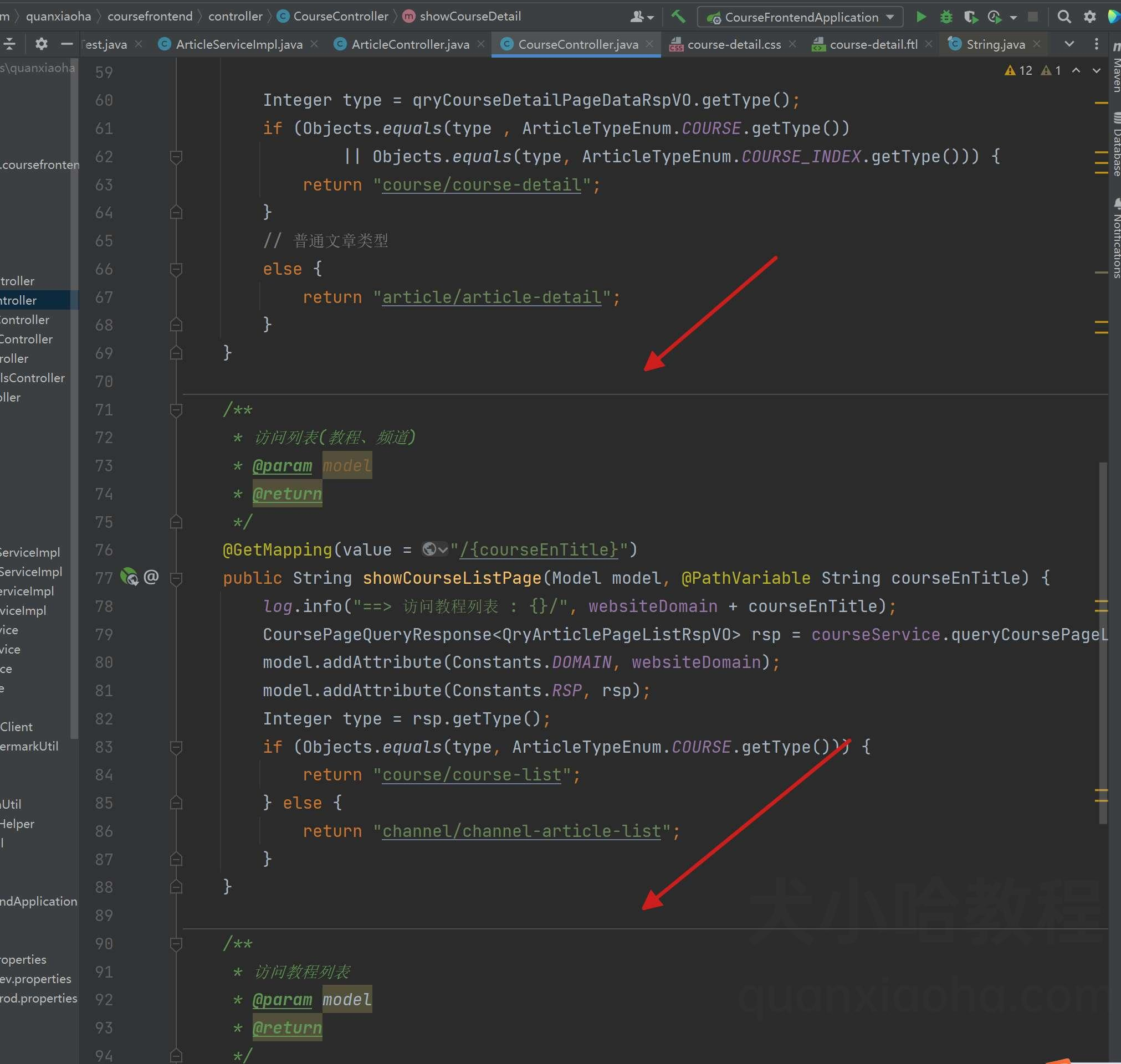Viewport: 1121px width, 1064px height.
Task: Open Search Everywhere magnifier icon
Action: [x=1064, y=17]
